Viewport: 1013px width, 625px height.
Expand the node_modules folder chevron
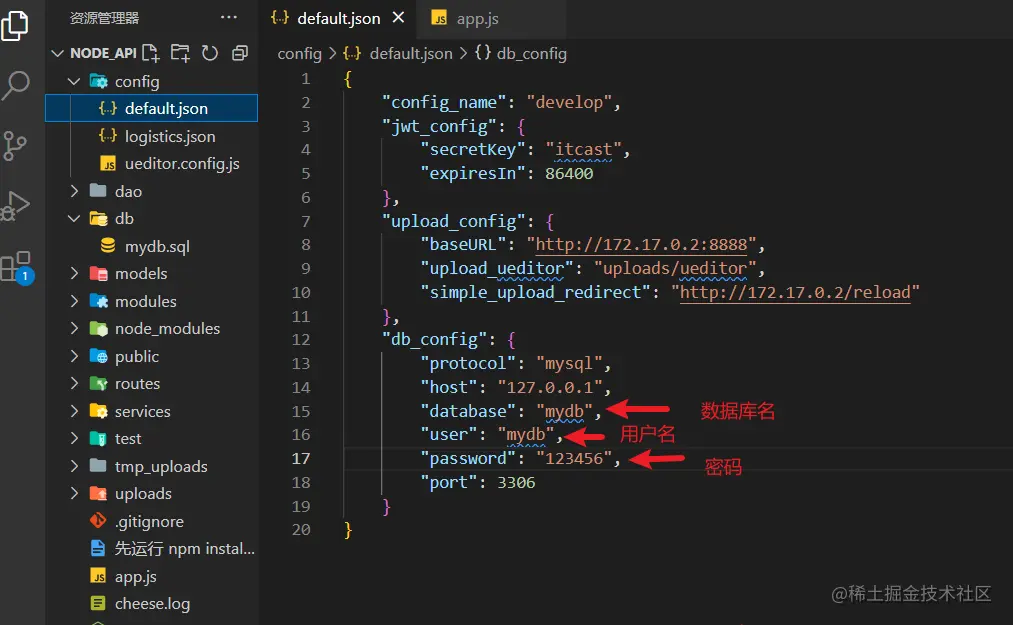pos(74,328)
